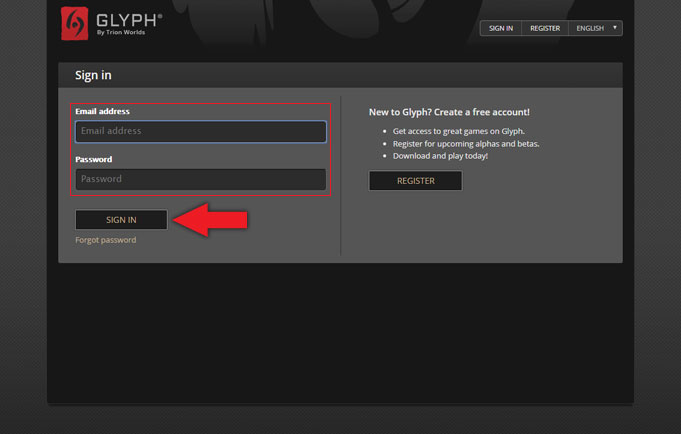Open the SIGN IN item in top navigation

tap(501, 28)
